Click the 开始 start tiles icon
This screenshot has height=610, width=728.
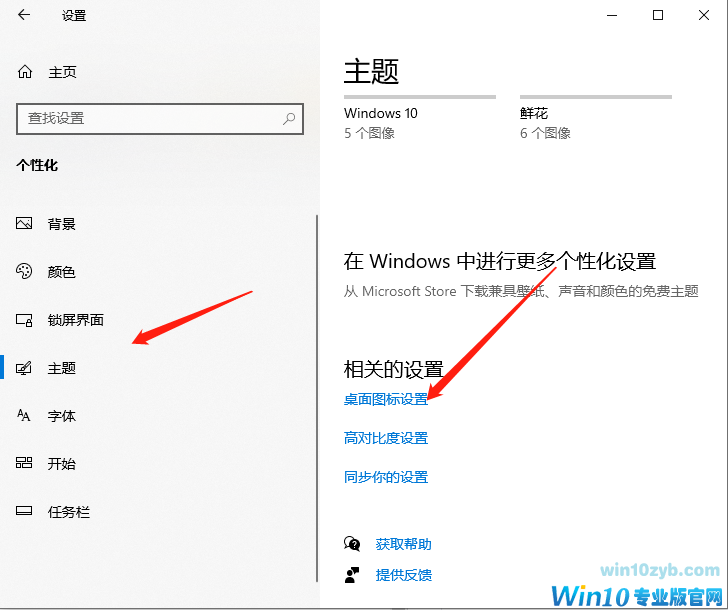coord(24,463)
